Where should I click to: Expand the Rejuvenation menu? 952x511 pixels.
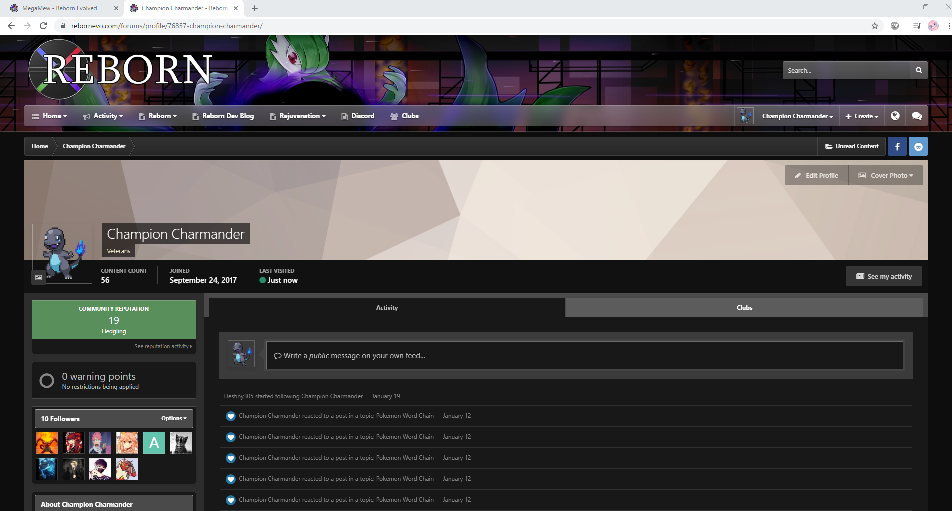pos(298,116)
